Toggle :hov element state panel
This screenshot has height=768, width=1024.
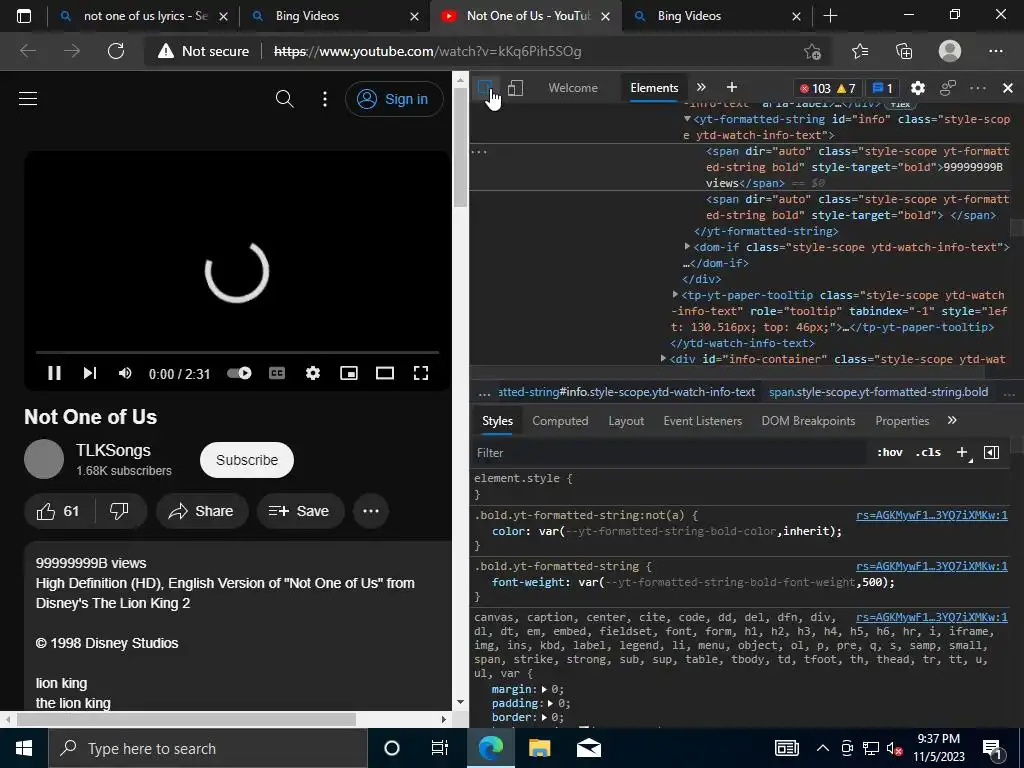click(x=890, y=452)
